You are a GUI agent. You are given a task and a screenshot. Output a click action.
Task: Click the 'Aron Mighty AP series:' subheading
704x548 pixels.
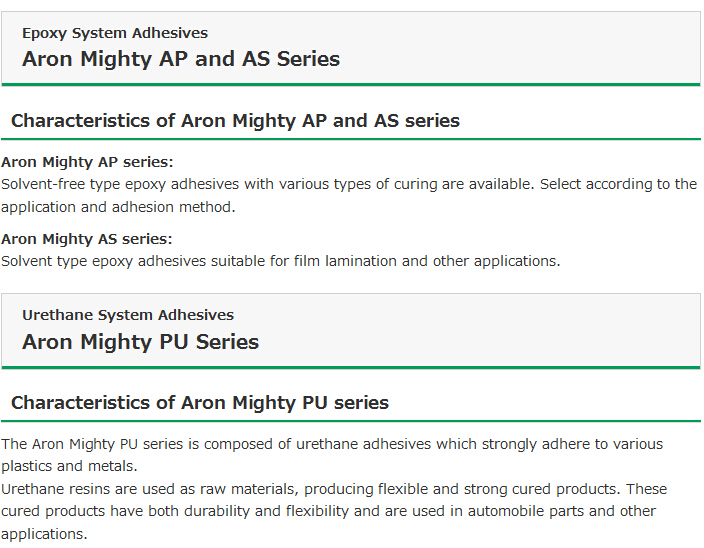pos(87,162)
